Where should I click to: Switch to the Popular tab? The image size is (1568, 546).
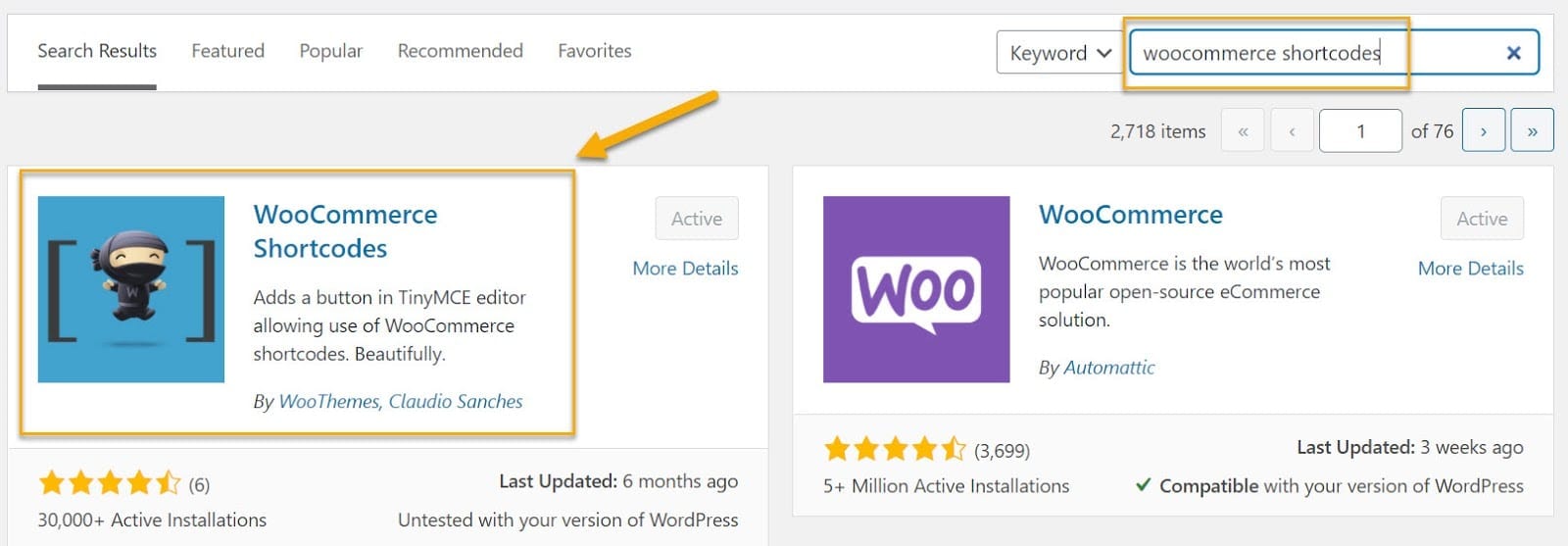coord(331,51)
